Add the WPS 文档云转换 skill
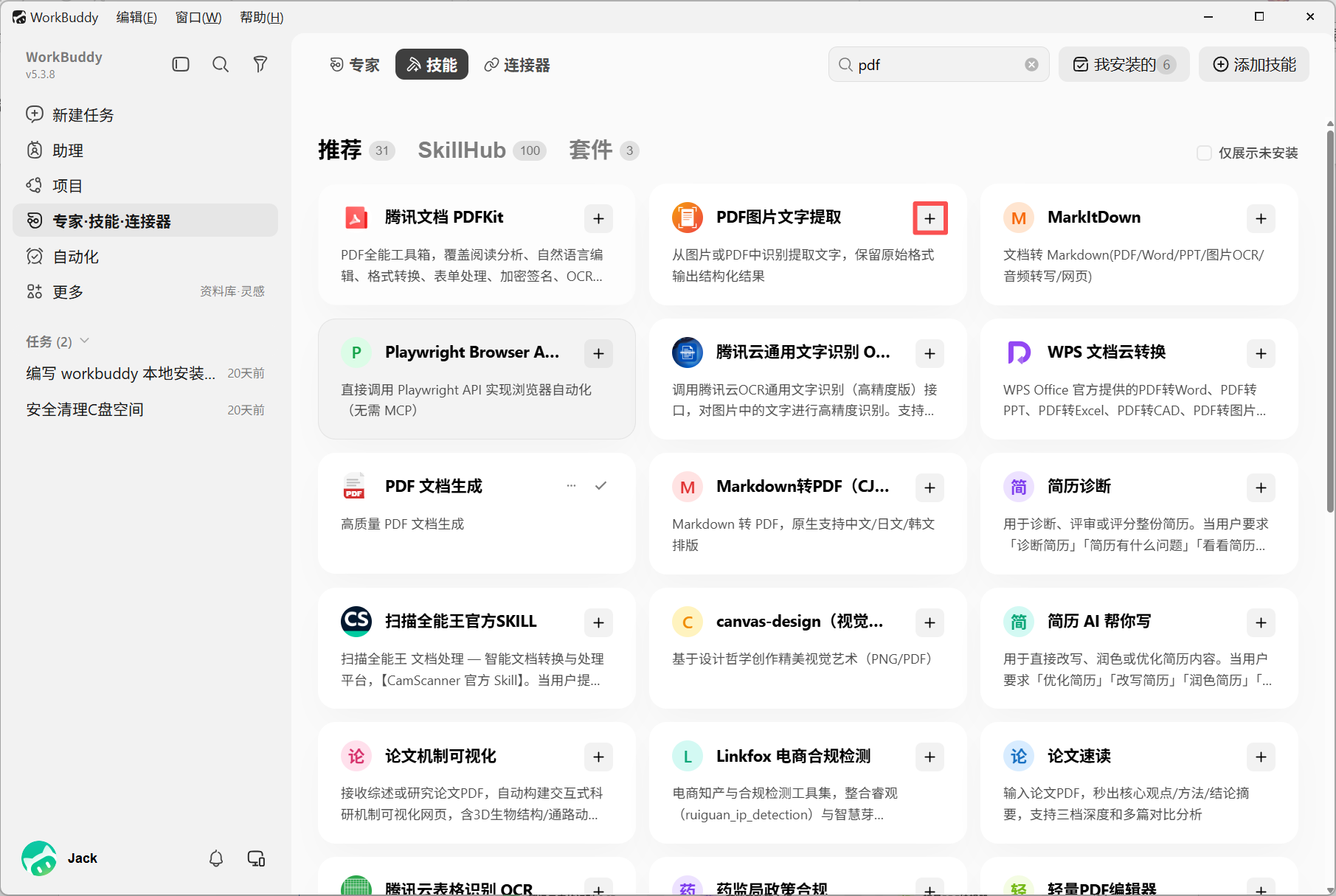The width and height of the screenshot is (1336, 896). pyautogui.click(x=1261, y=354)
